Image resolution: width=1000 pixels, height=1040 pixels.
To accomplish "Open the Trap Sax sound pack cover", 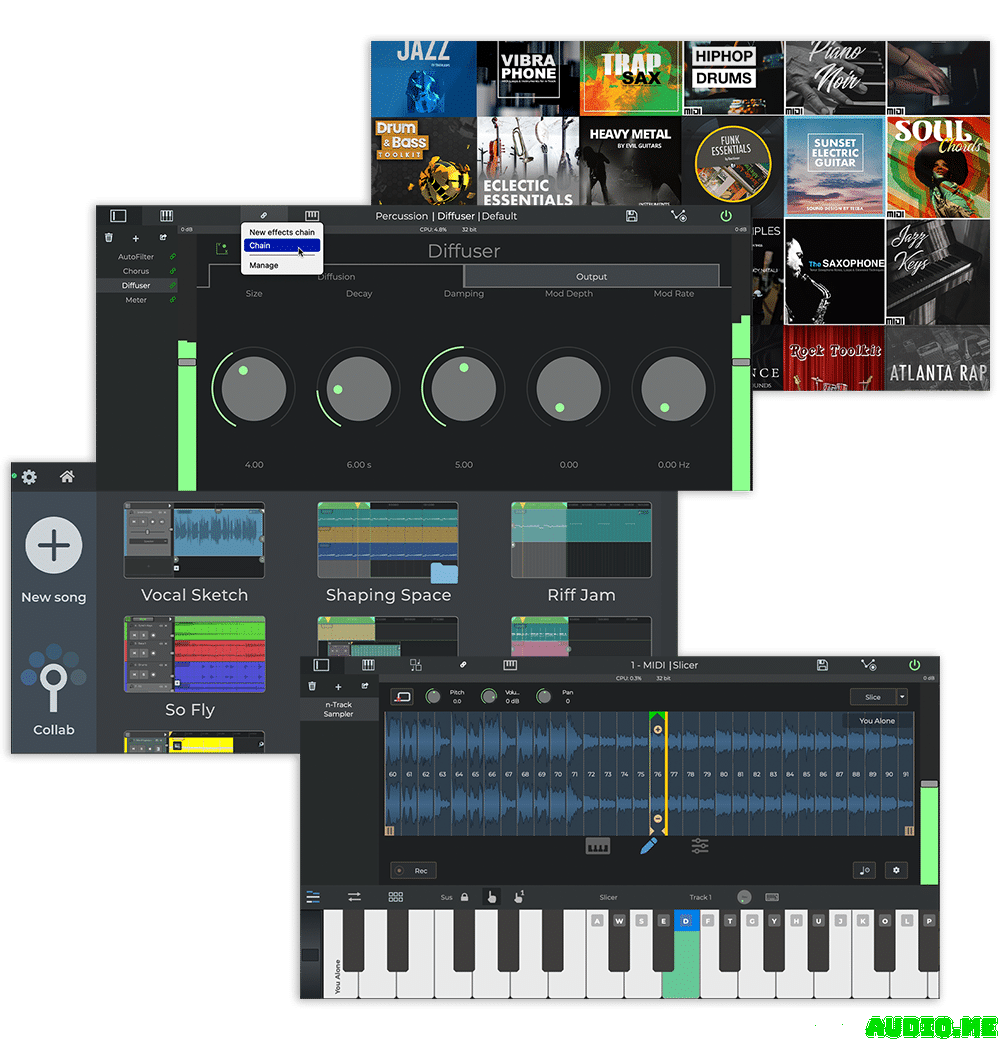I will [x=631, y=78].
